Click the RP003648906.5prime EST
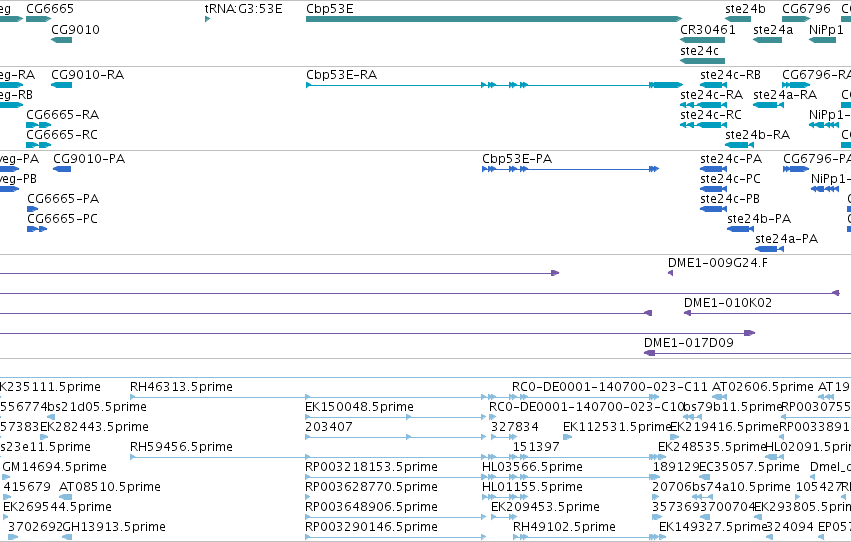The width and height of the screenshot is (851, 542). pyautogui.click(x=396, y=518)
